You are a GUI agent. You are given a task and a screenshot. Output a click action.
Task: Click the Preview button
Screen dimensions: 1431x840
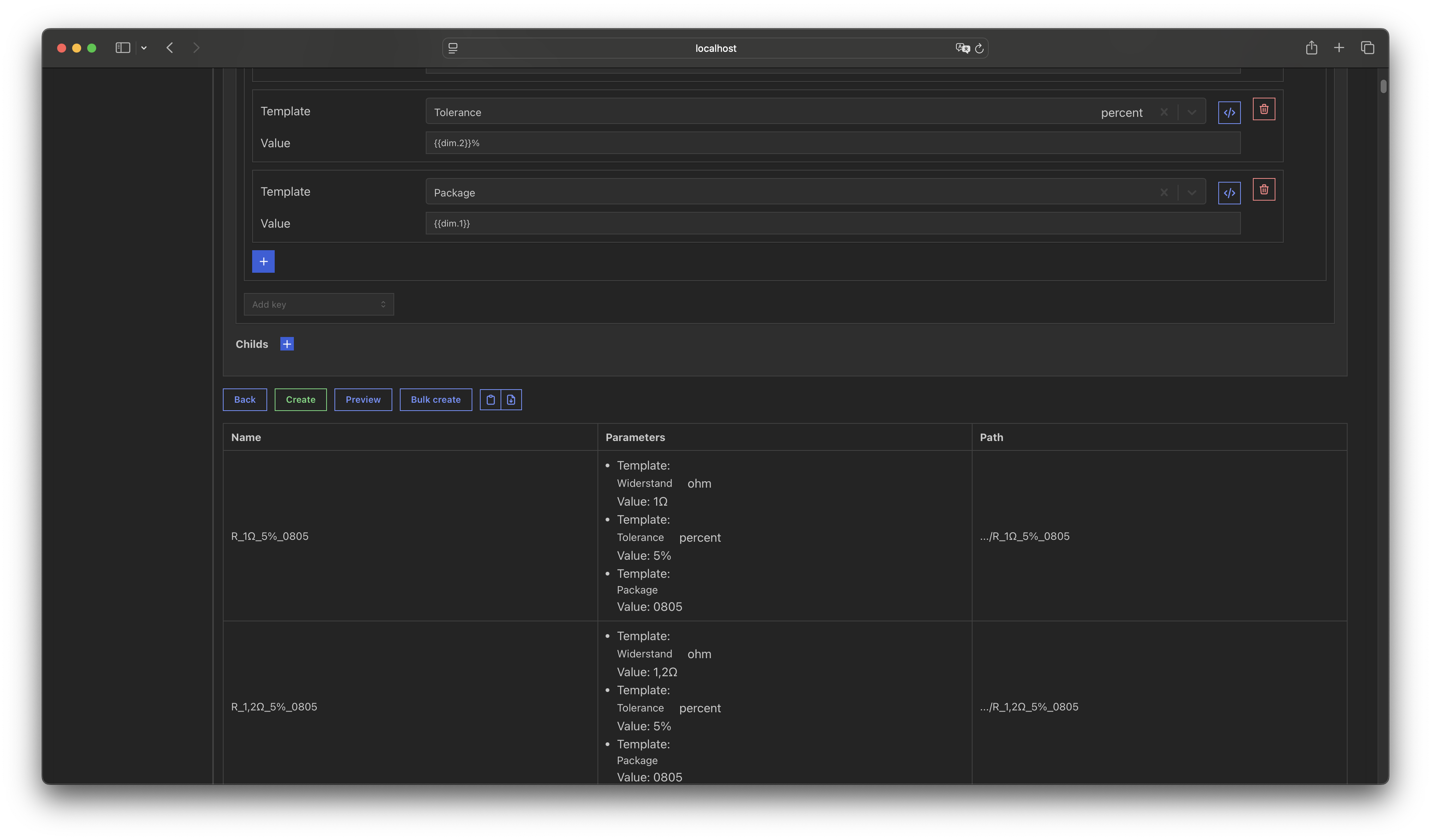coord(363,400)
